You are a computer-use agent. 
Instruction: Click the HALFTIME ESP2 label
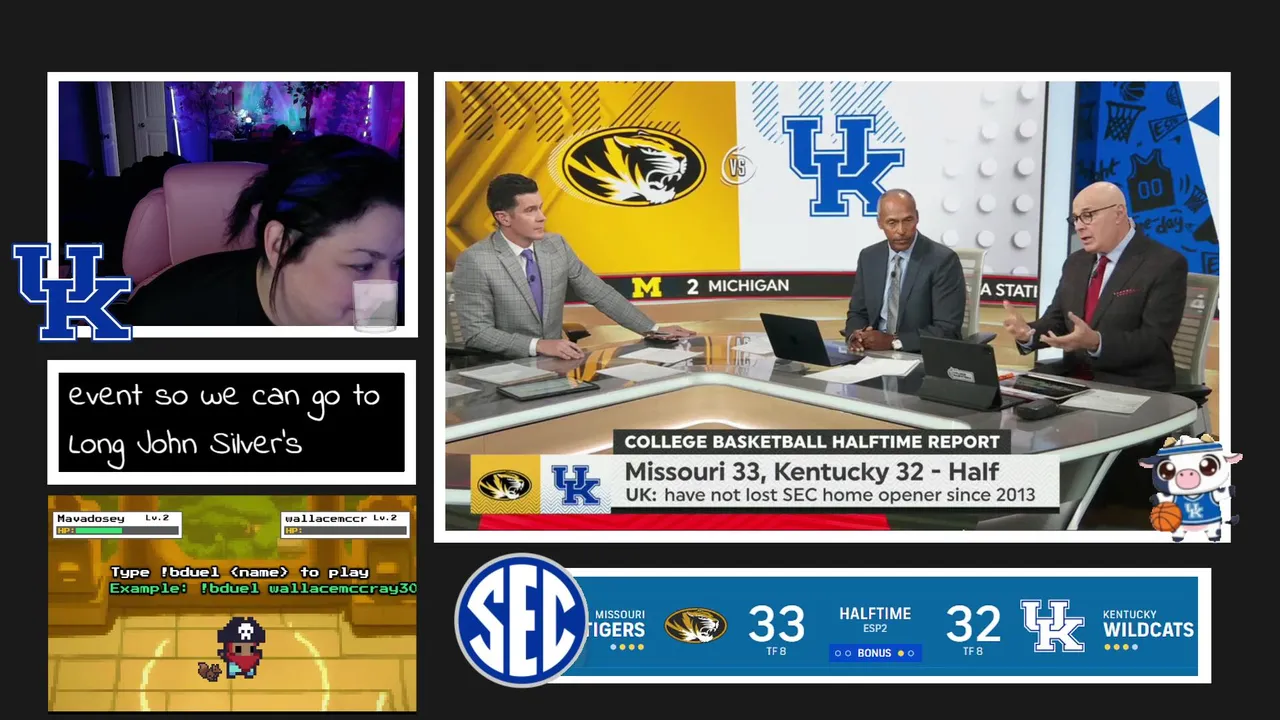[875, 620]
